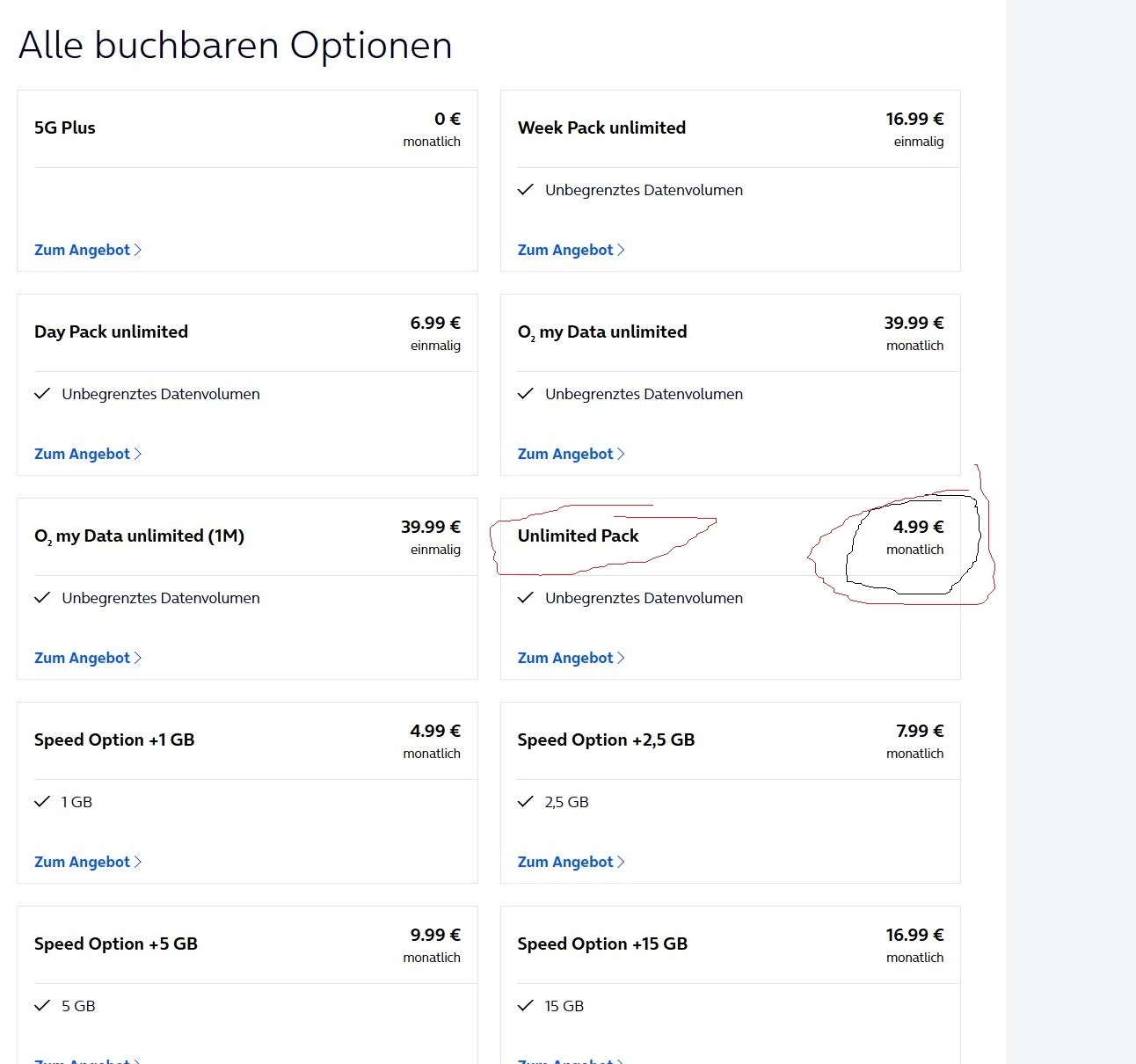Click the Speed Option +15 GB heading
The height and width of the screenshot is (1064, 1136).
pos(602,944)
